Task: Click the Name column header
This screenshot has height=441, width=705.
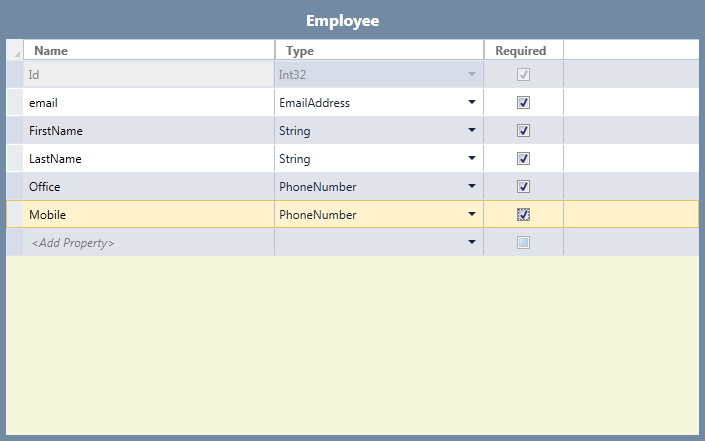Action: pos(148,50)
